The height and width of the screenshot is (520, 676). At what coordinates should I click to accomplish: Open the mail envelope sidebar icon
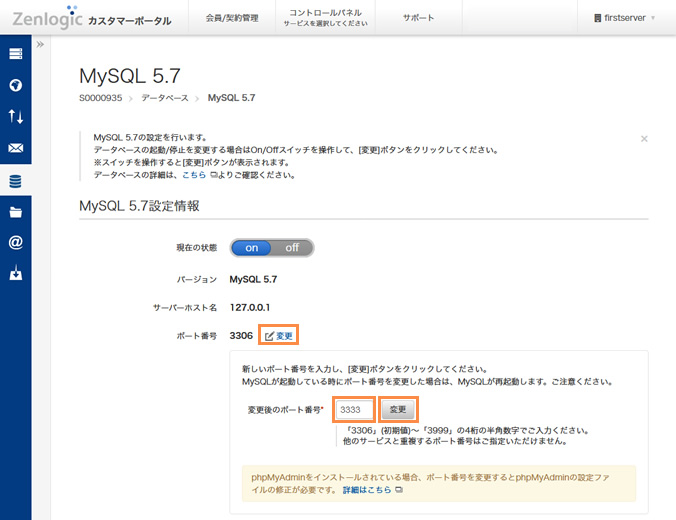pyautogui.click(x=16, y=148)
